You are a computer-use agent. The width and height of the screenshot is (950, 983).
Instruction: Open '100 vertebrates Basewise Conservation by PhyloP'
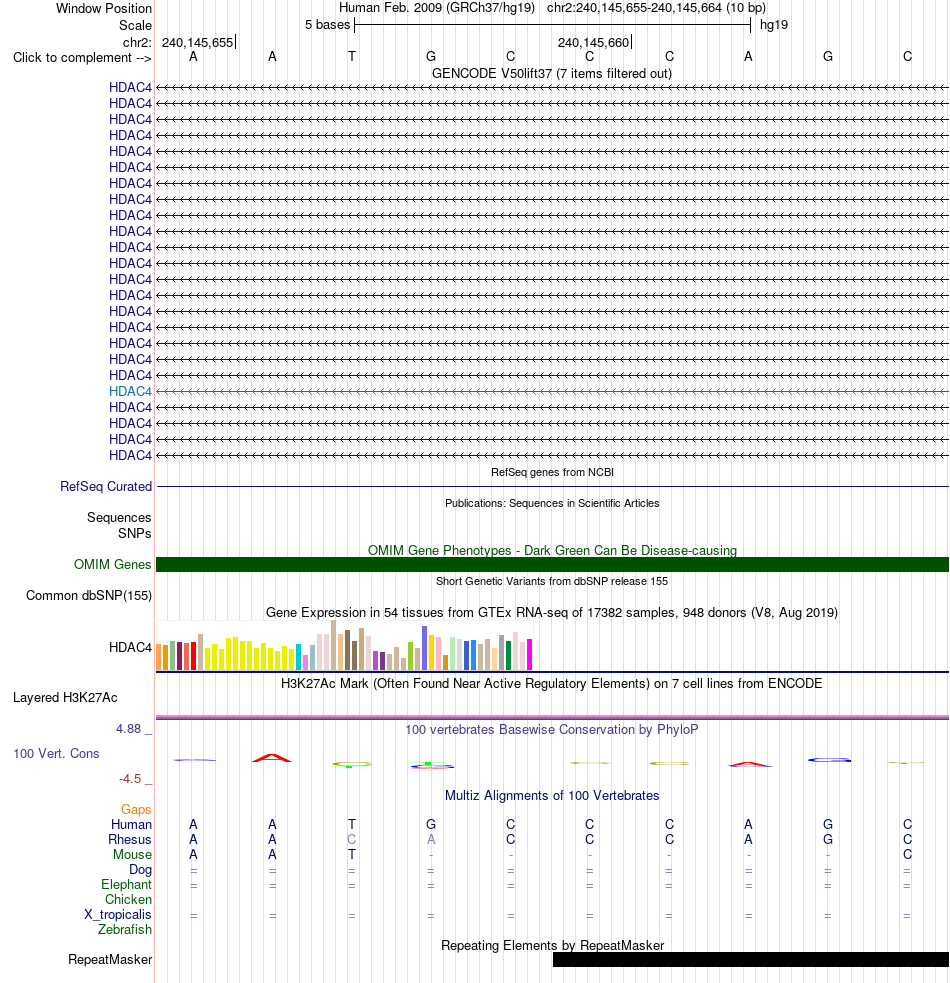pos(552,730)
